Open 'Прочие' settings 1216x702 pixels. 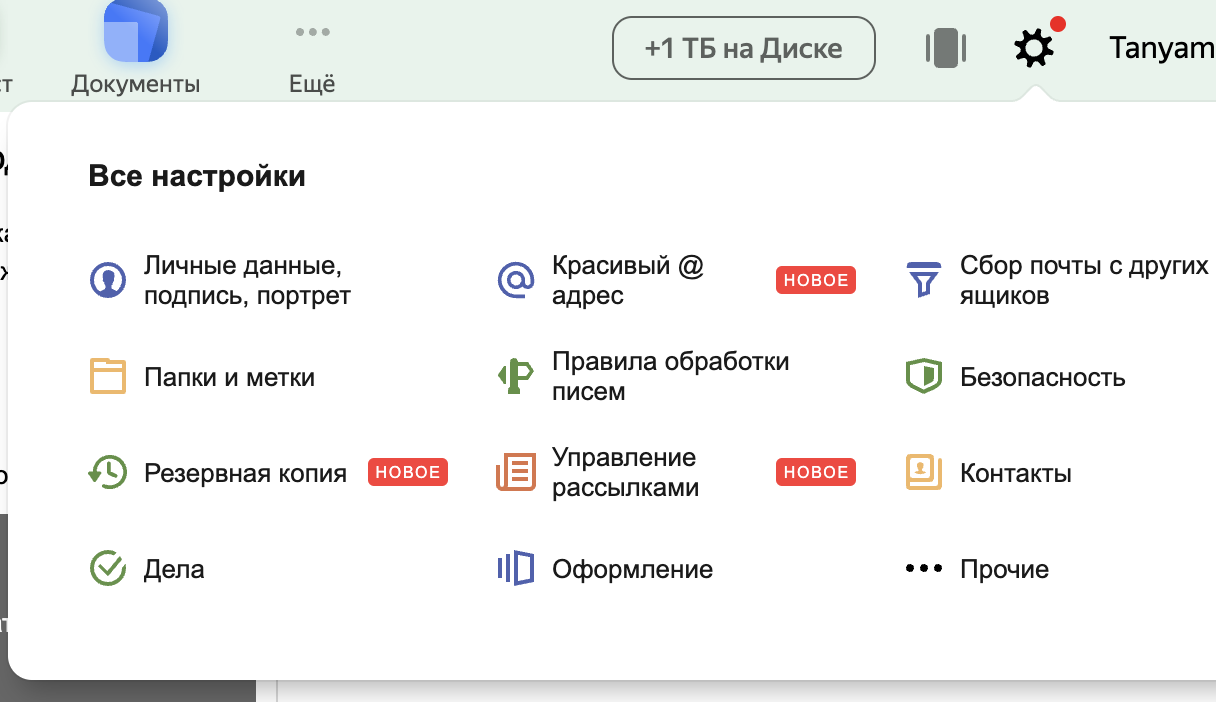[x=1004, y=569]
